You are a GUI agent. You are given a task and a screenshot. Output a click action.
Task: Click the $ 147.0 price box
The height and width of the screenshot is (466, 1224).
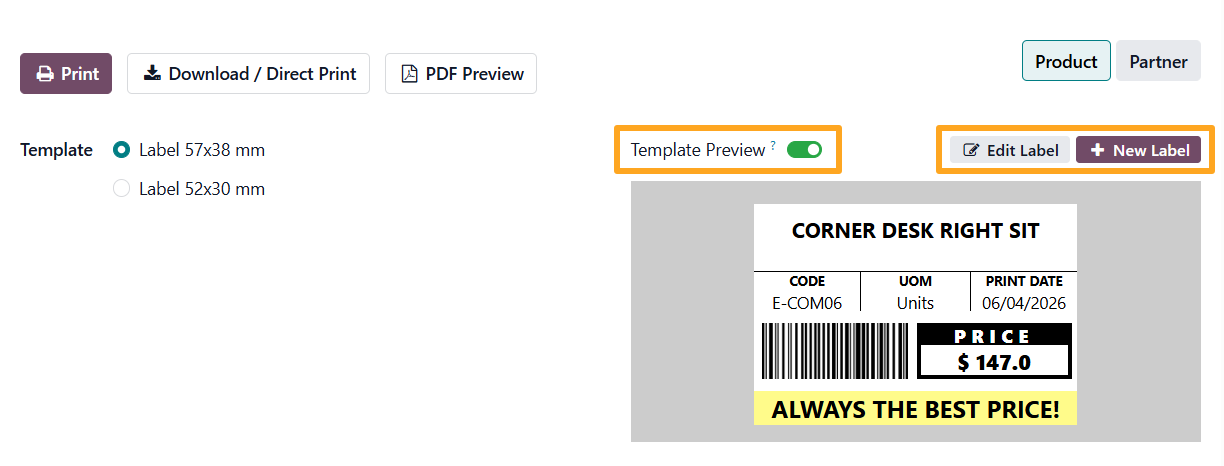coord(994,361)
